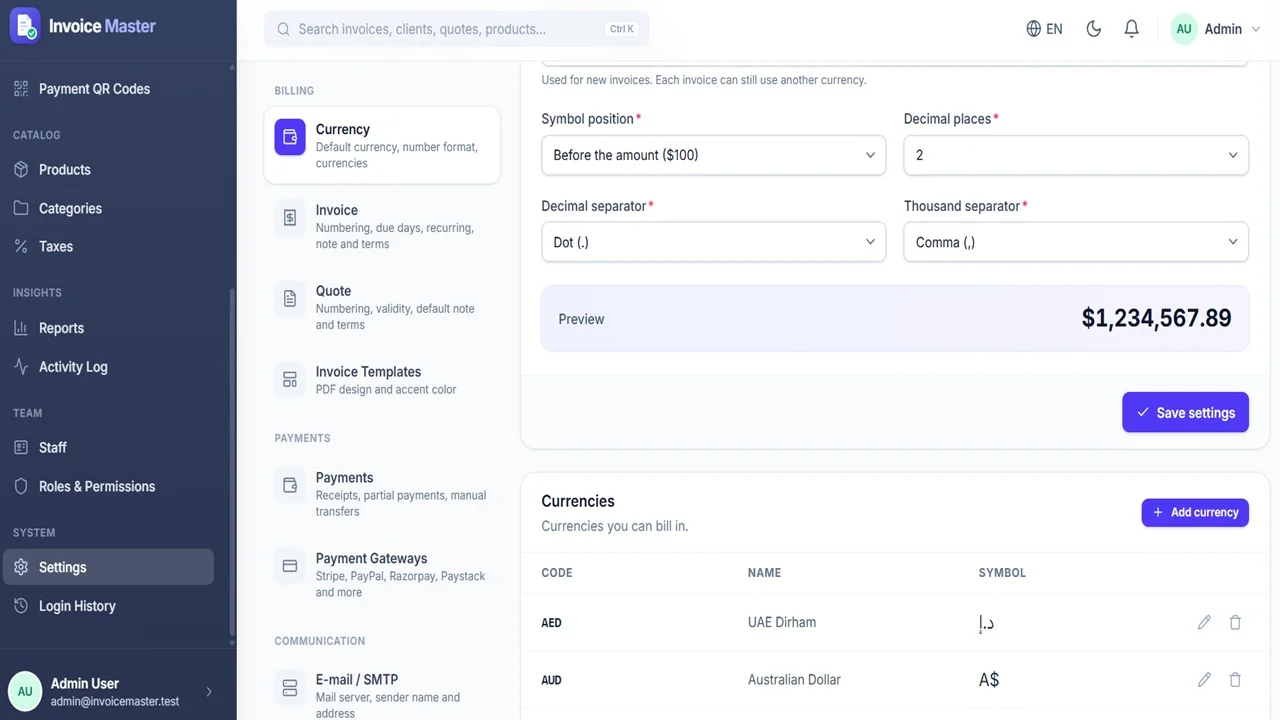Toggle dark mode moon icon
This screenshot has width=1280, height=720.
(x=1094, y=29)
